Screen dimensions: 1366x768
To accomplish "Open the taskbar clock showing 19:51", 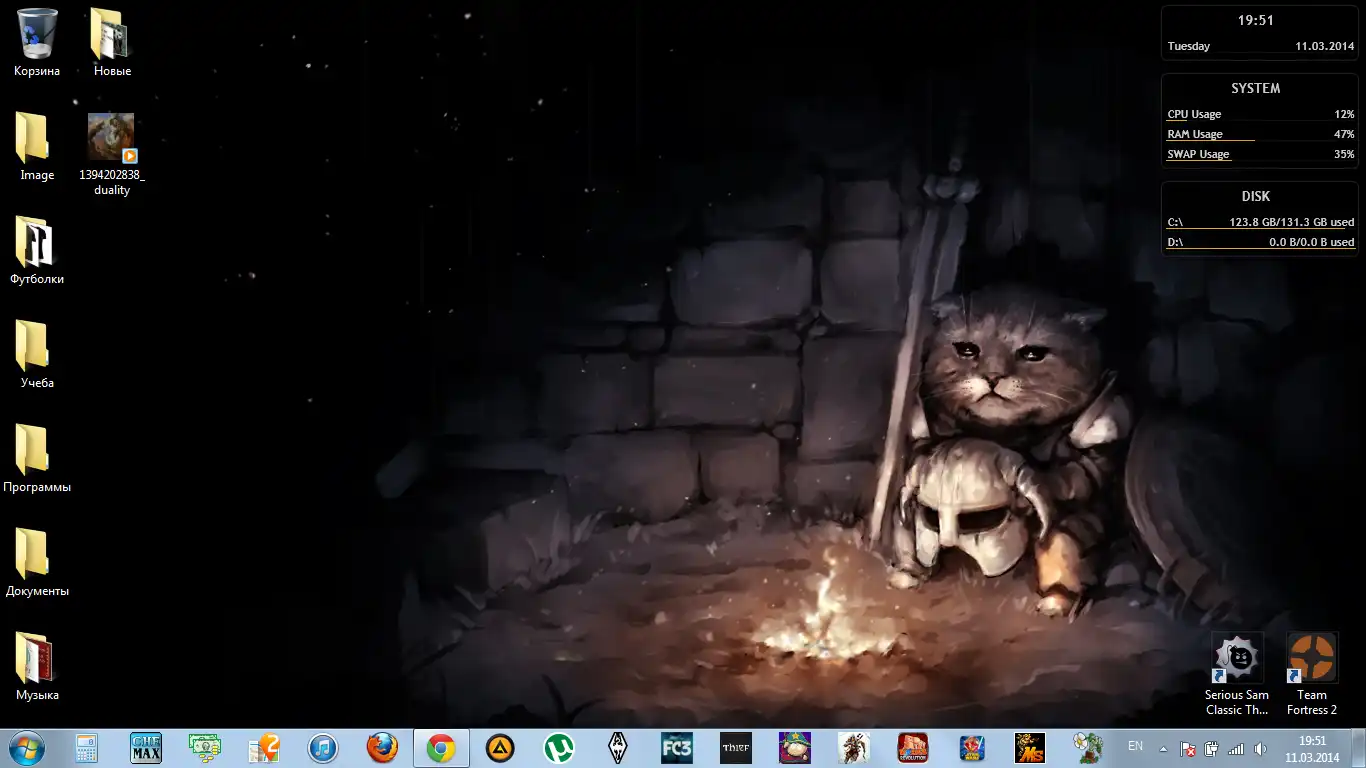I will point(1312,749).
